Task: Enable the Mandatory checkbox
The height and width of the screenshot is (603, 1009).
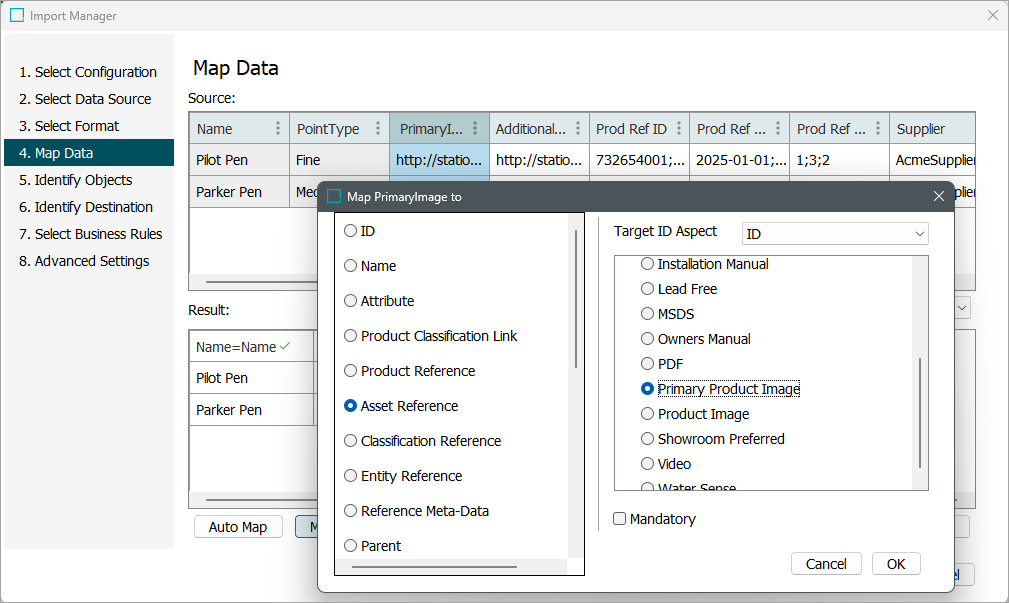Action: coord(620,519)
